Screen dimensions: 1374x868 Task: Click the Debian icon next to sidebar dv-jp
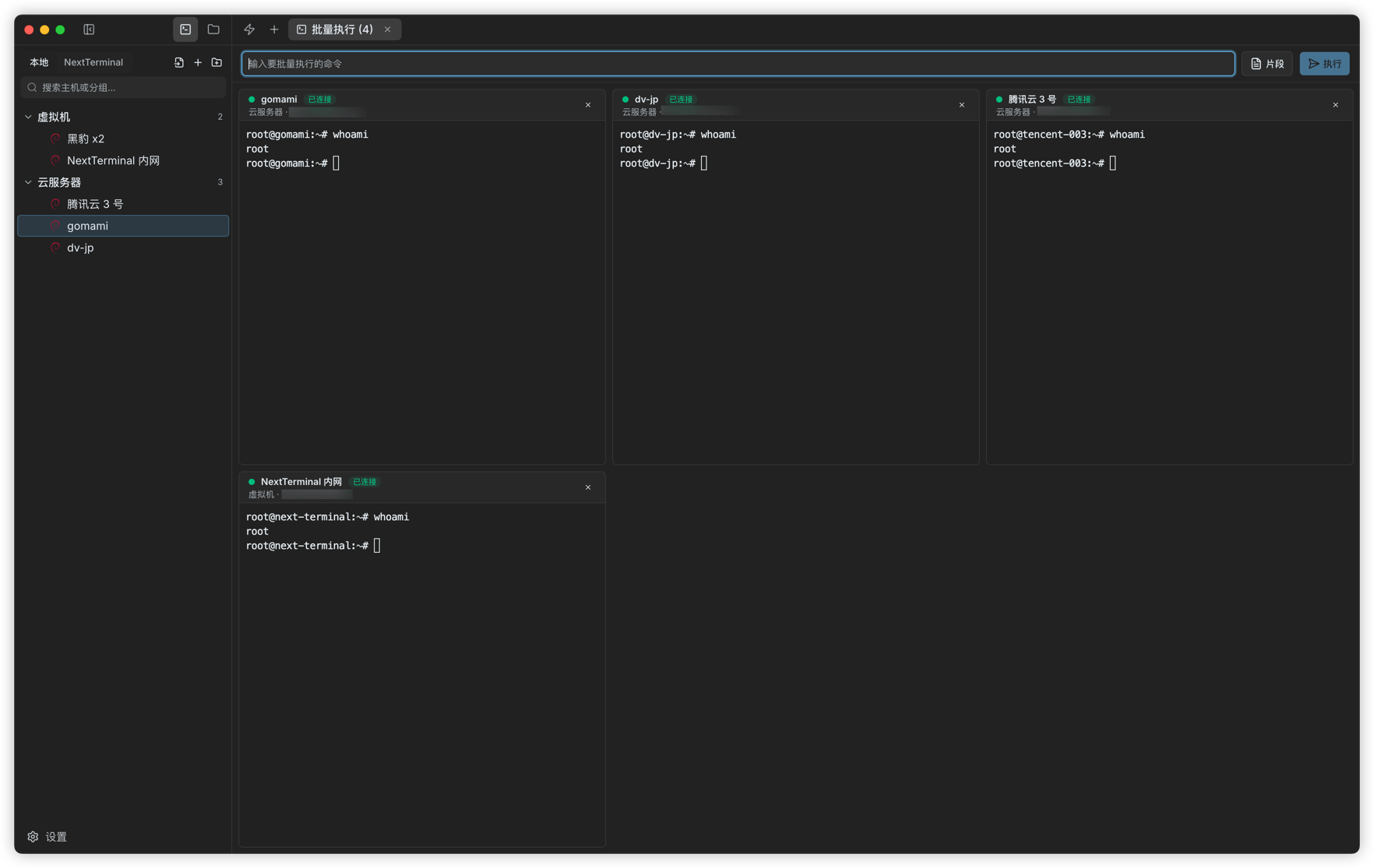(x=55, y=248)
